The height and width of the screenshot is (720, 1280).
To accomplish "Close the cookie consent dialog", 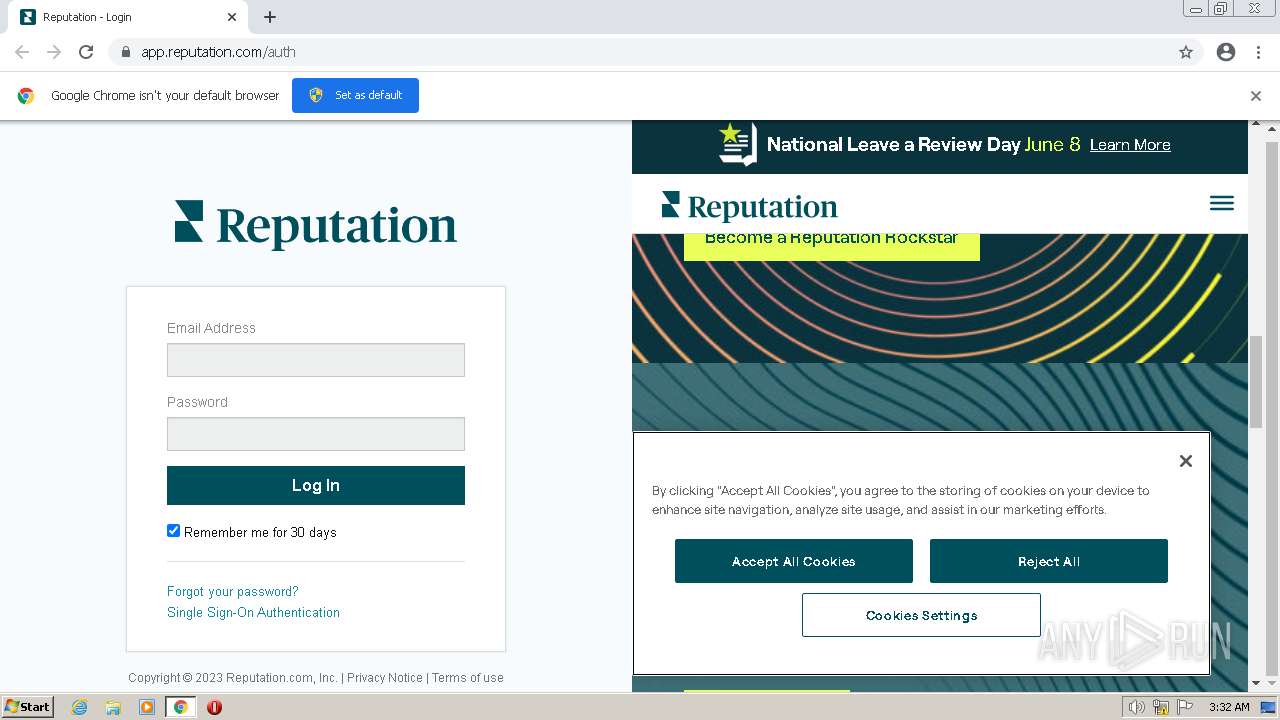I will point(1186,461).
